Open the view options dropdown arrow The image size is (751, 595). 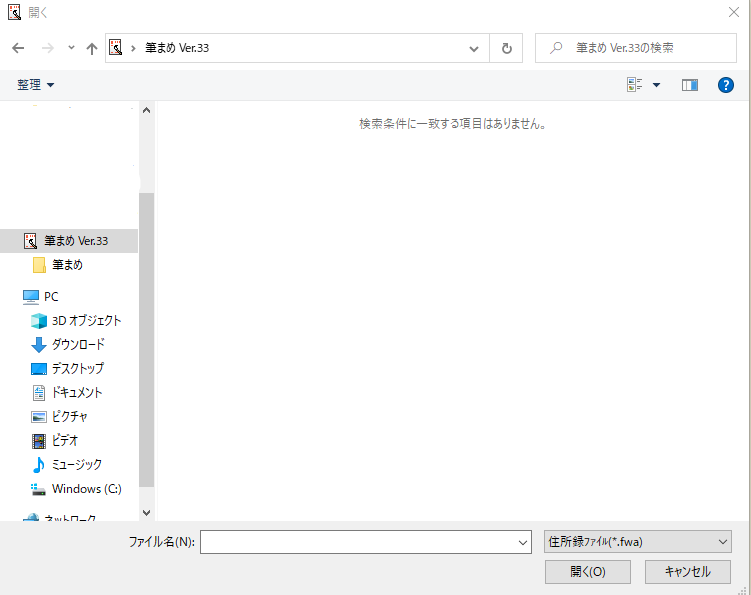click(x=657, y=85)
